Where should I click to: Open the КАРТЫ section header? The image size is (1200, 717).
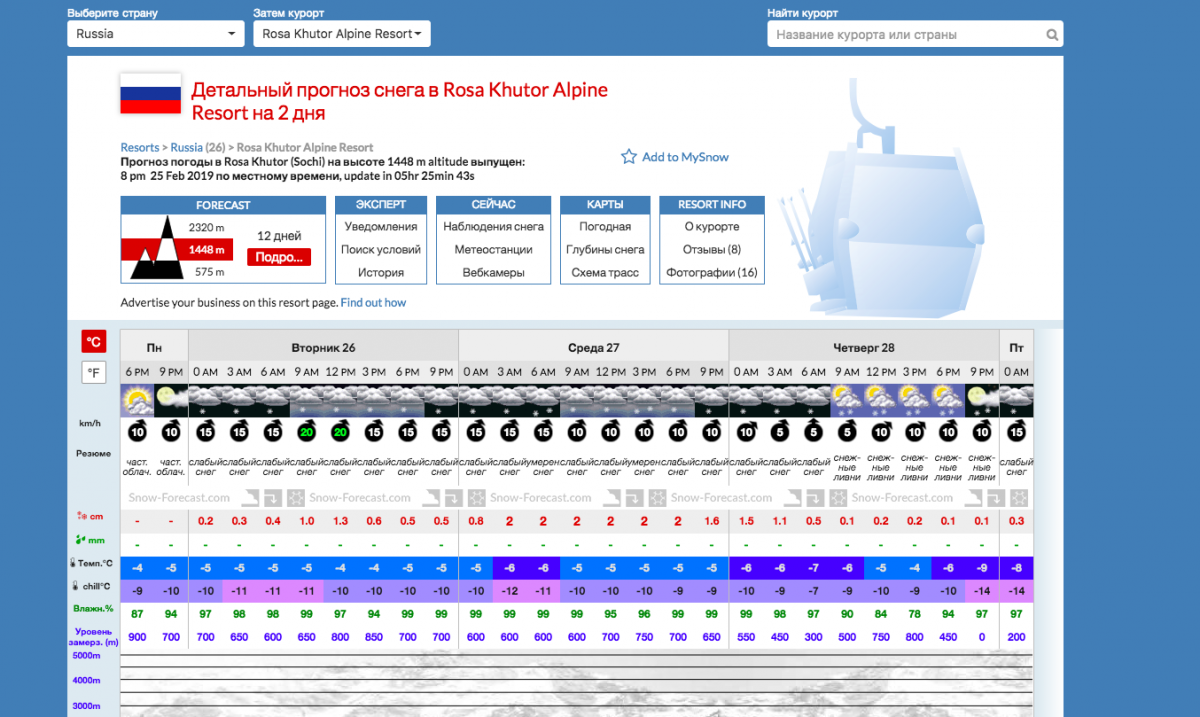pos(605,205)
